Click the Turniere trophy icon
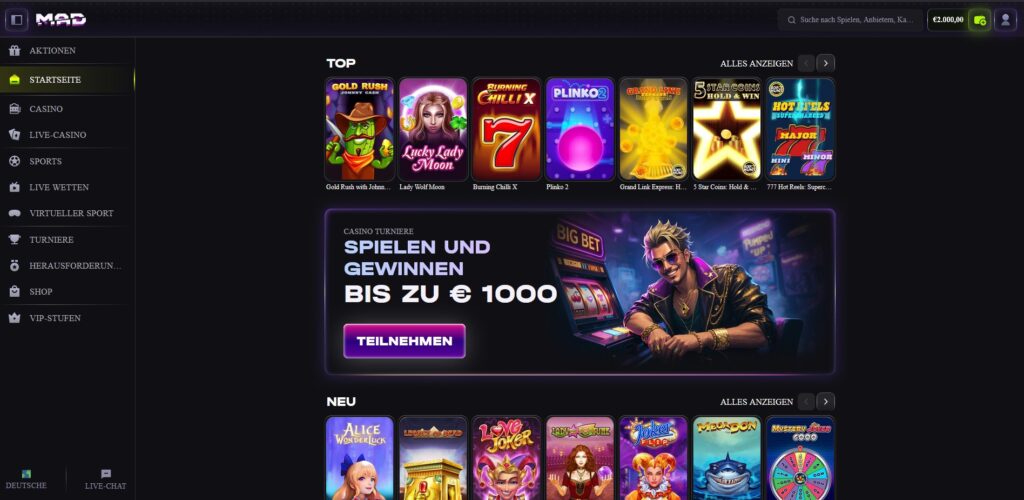The image size is (1024, 500). pyautogui.click(x=14, y=240)
